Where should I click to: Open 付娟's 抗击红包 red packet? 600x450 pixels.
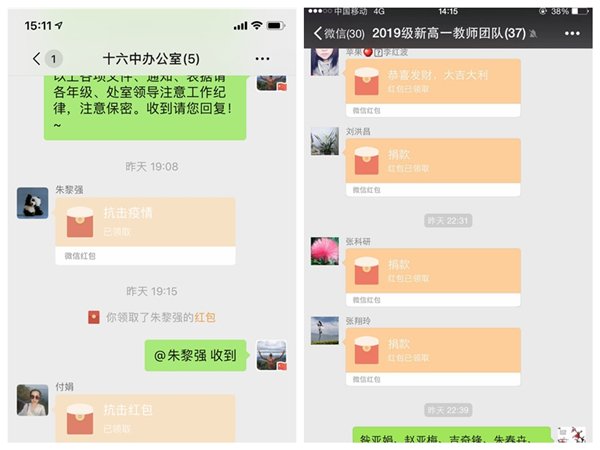[145, 418]
